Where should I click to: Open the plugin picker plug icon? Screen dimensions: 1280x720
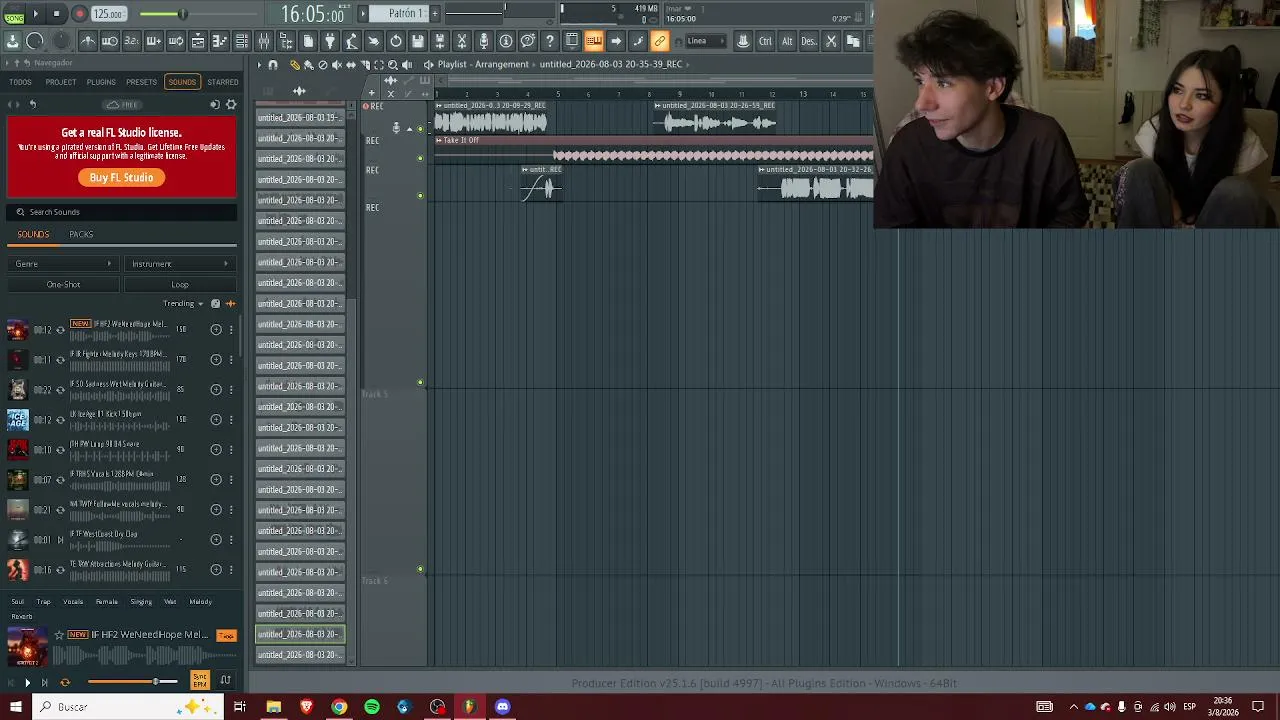[330, 41]
